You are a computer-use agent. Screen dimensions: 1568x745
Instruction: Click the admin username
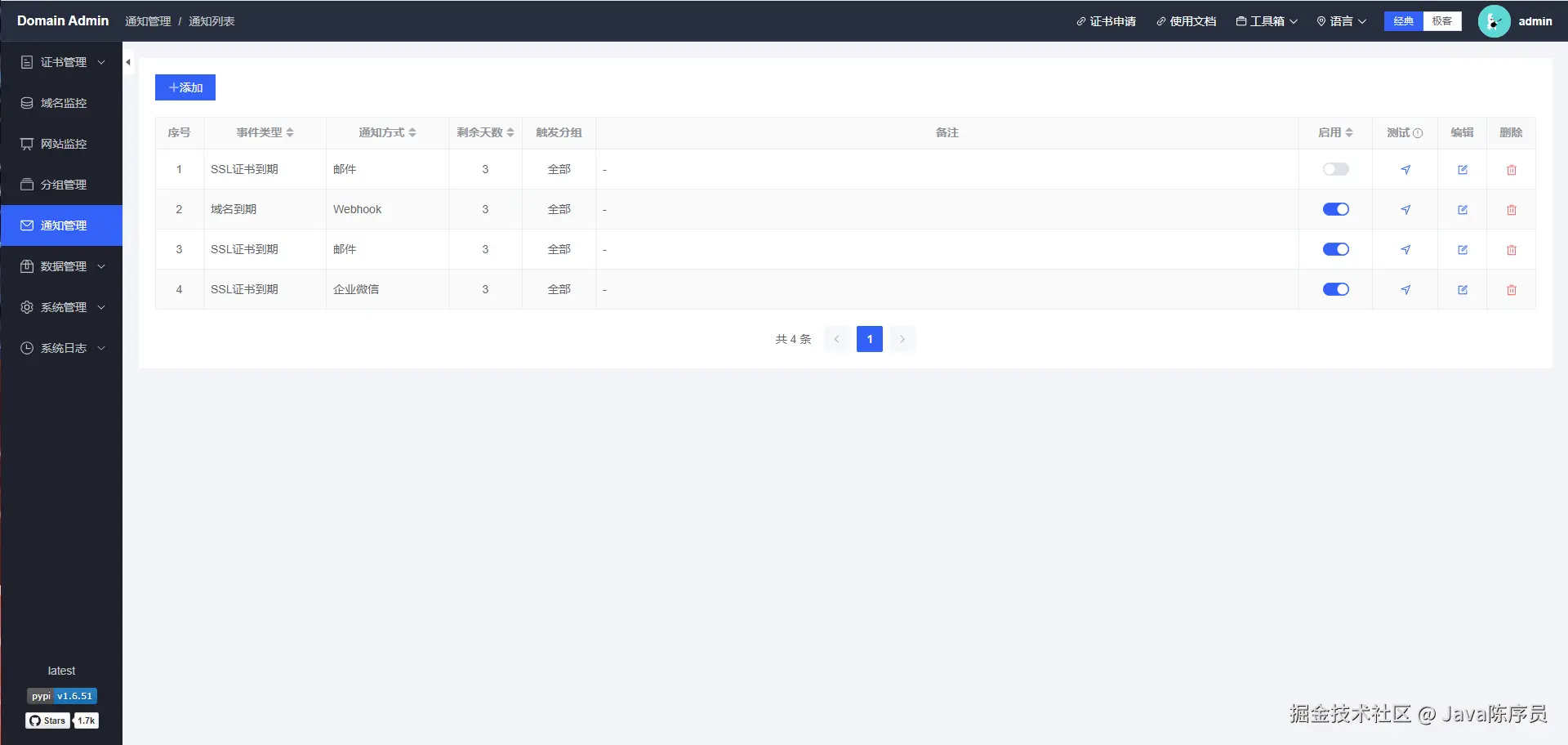(x=1535, y=21)
